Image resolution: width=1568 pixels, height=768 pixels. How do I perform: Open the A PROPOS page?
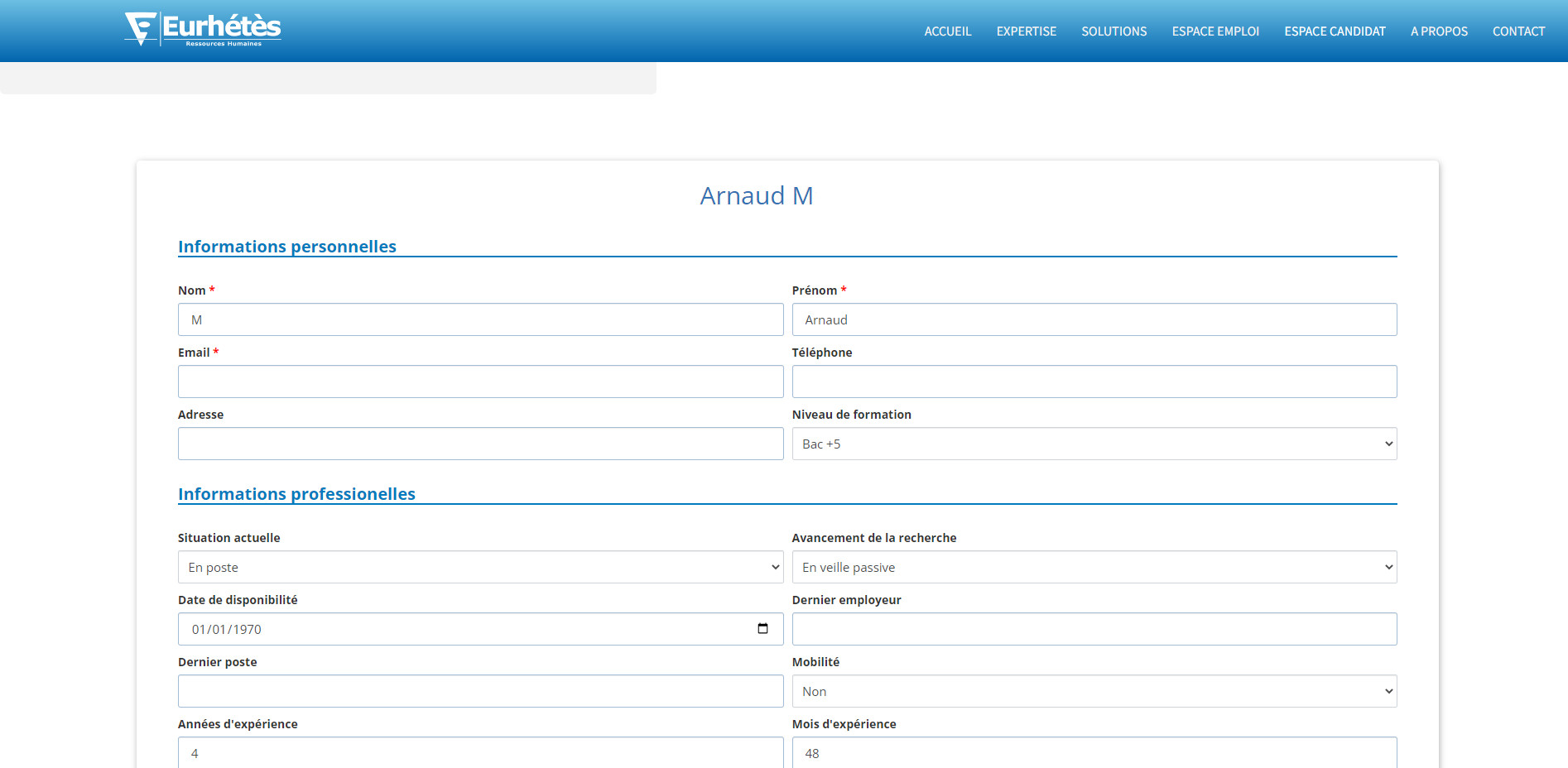(1439, 31)
